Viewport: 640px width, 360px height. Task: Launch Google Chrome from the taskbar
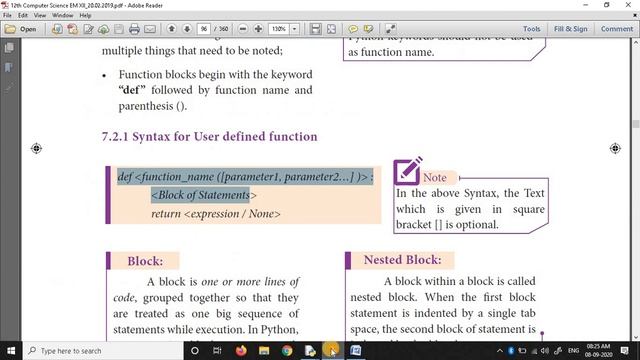287,351
